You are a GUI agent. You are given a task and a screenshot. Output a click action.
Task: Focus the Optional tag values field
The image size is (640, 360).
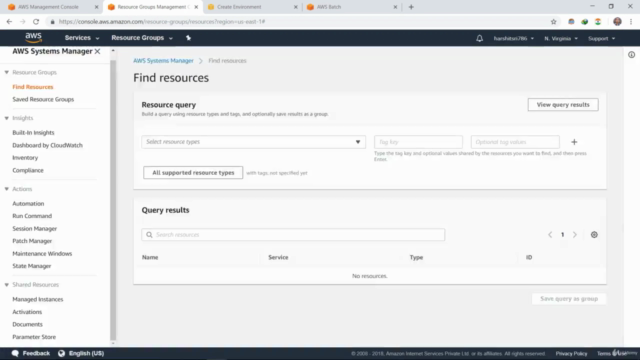[x=515, y=142]
